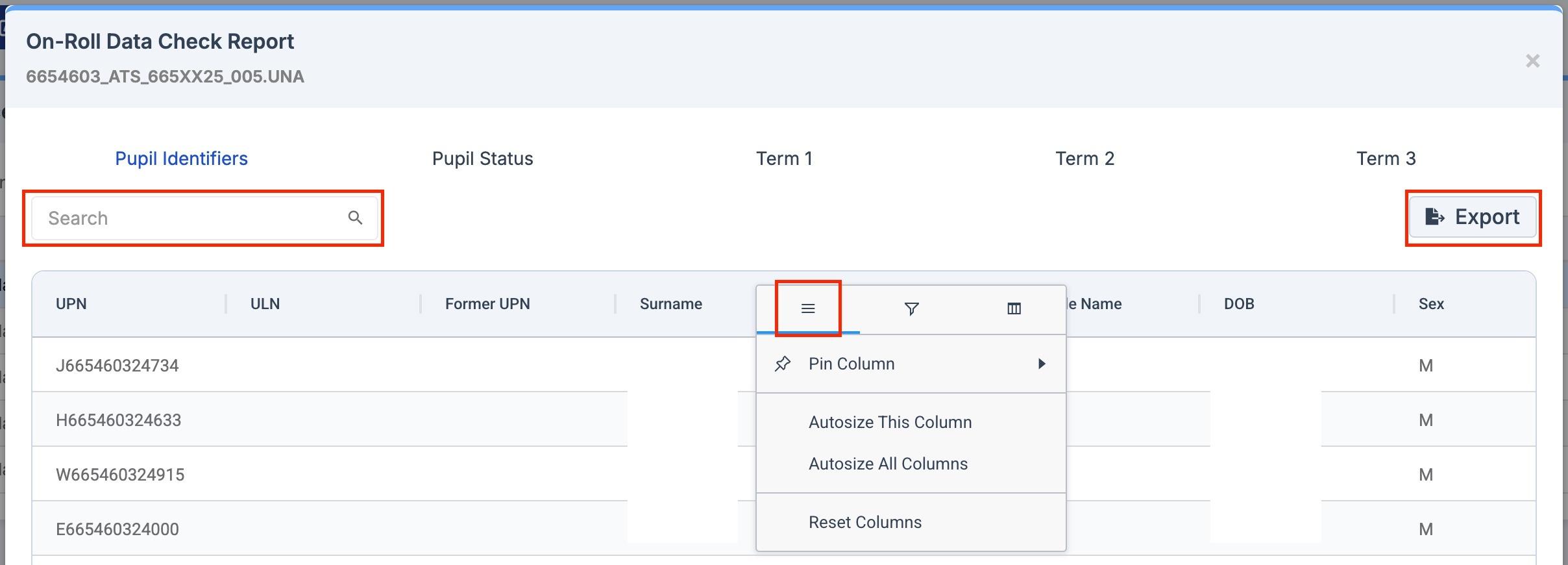Click the DOB column header

click(x=1238, y=304)
